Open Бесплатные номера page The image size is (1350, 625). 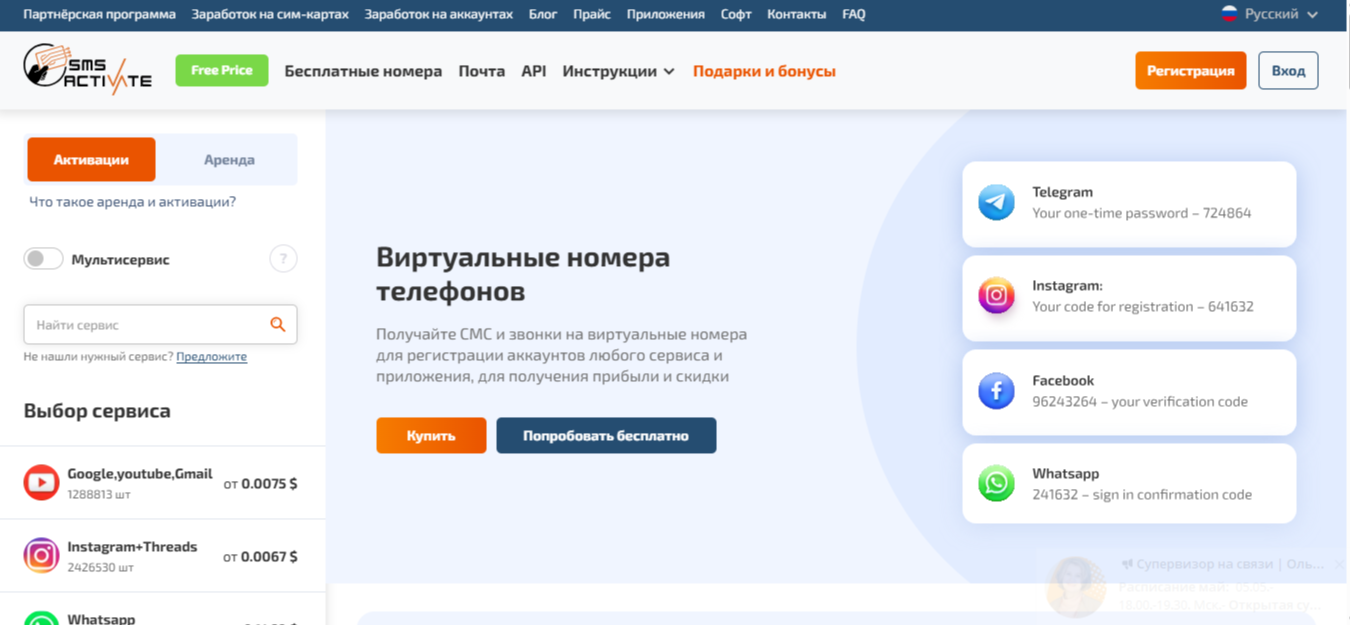click(363, 71)
